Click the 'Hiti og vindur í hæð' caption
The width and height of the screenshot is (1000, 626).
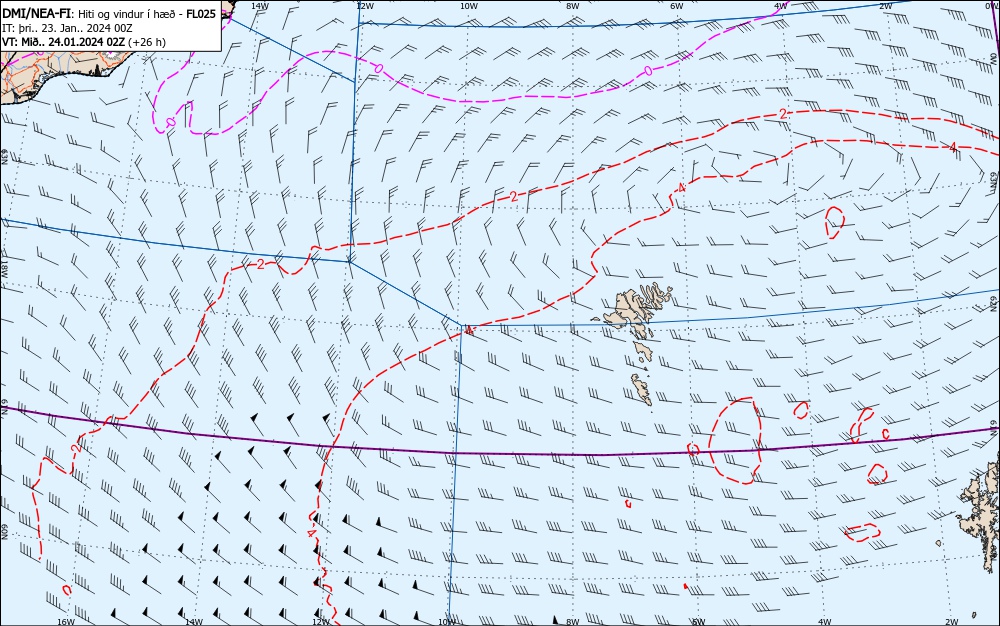(126, 14)
